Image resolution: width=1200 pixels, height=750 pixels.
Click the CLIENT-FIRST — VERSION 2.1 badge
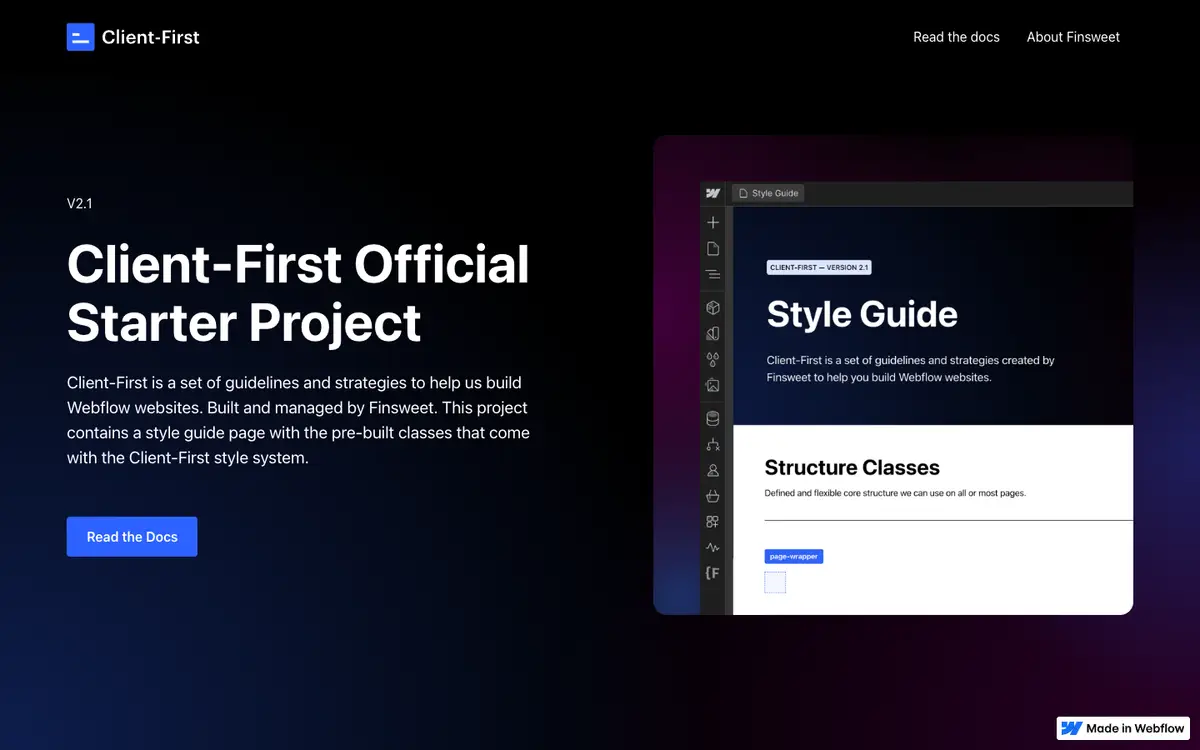tap(819, 268)
